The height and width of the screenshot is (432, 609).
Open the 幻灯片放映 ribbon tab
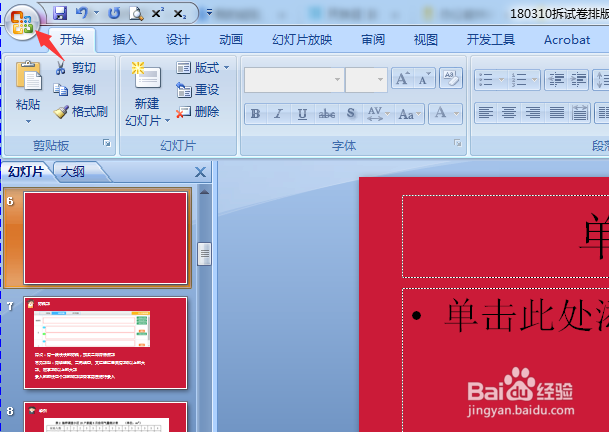coord(302,40)
